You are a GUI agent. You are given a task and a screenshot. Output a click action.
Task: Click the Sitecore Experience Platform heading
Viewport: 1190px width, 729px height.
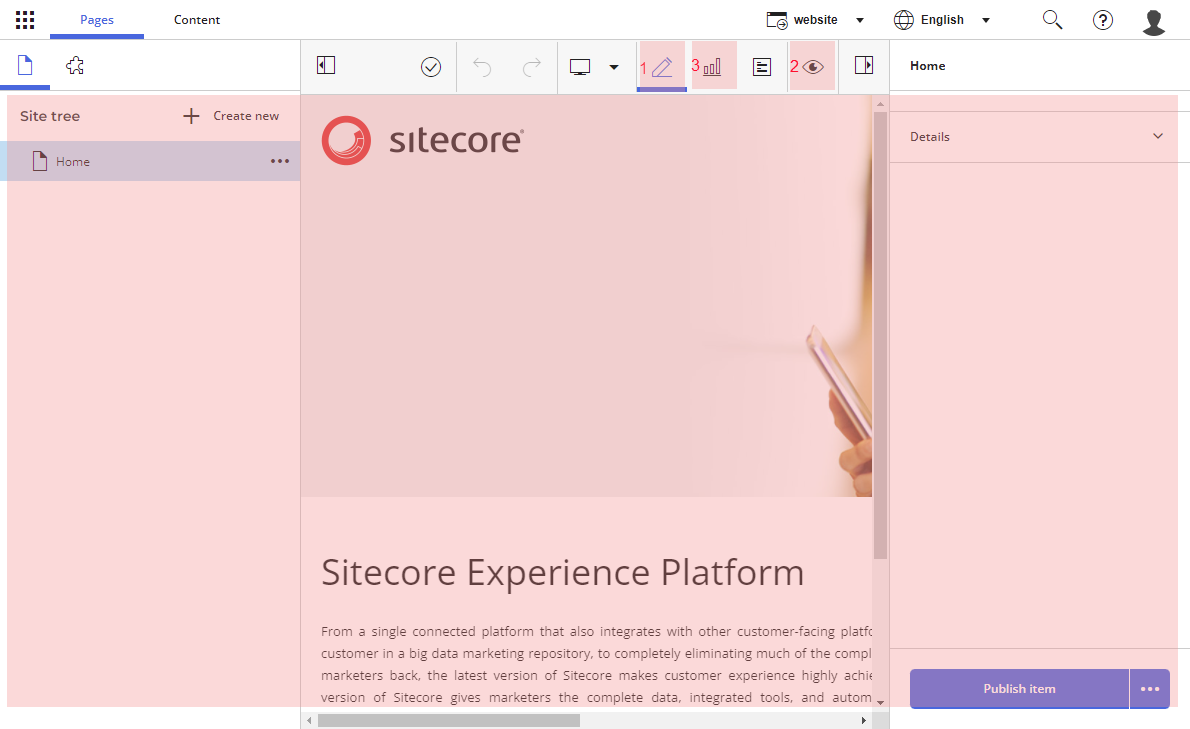562,572
